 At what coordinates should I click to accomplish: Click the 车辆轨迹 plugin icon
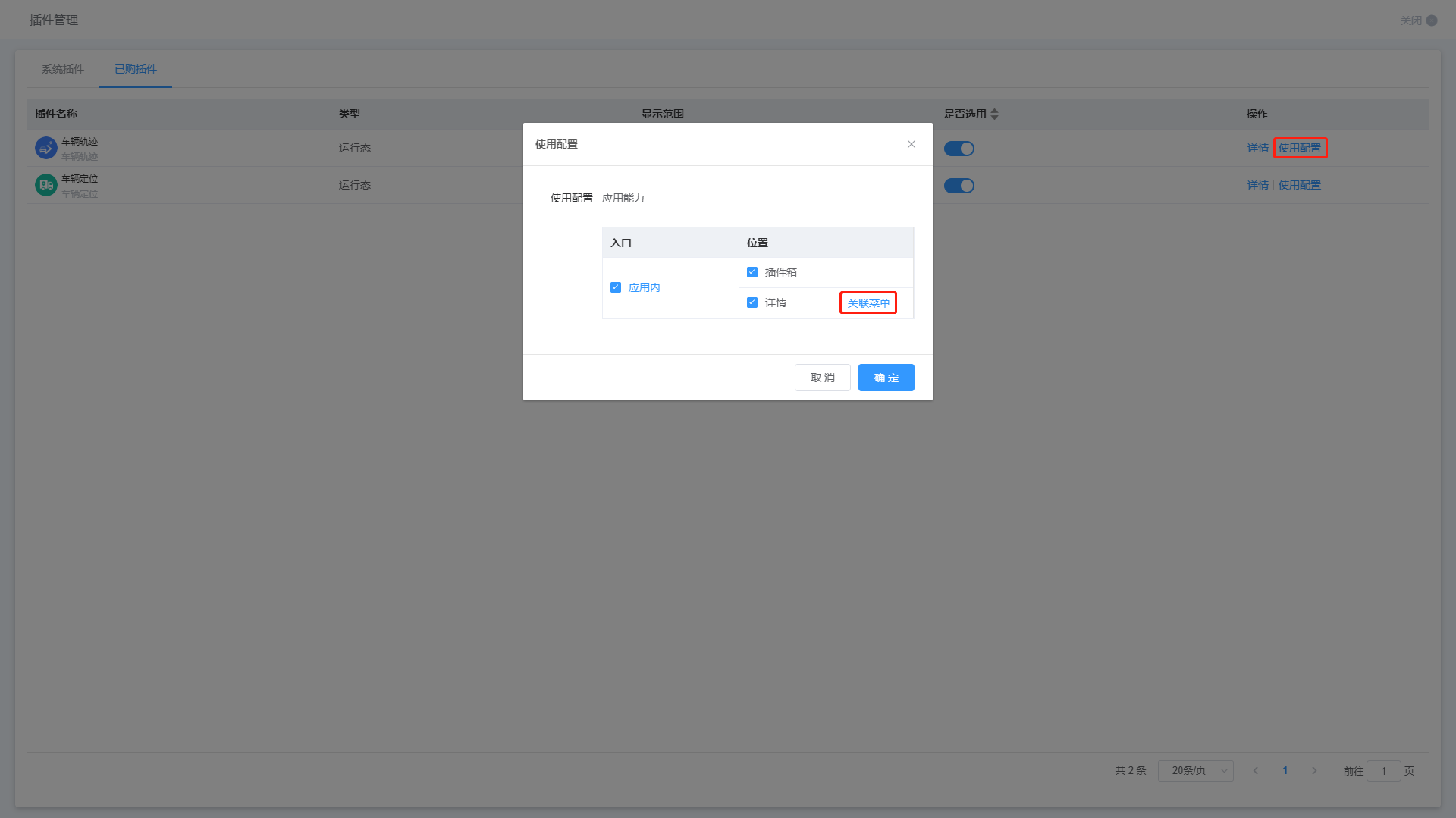pyautogui.click(x=46, y=148)
